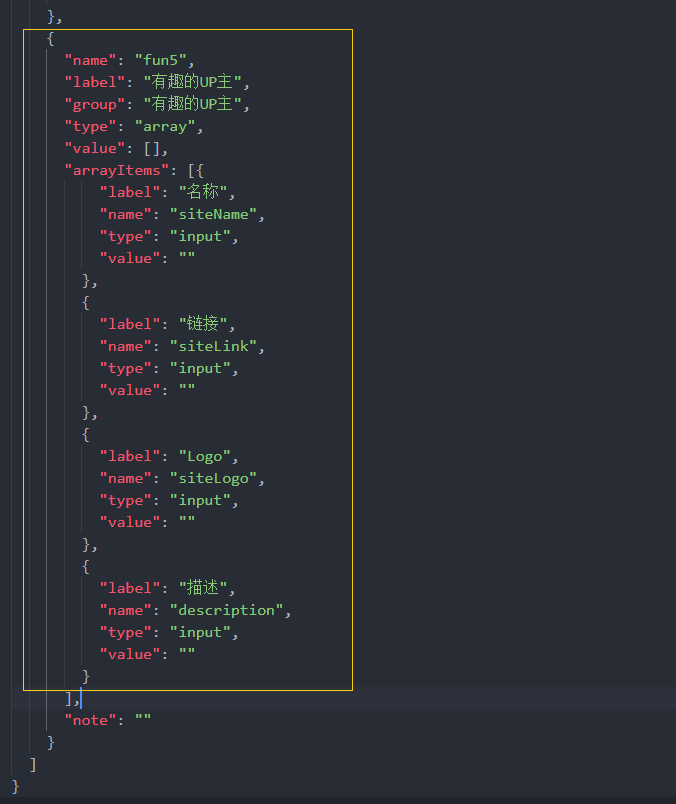The image size is (676, 804).
Task: Click the "group" key
Action: [95, 105]
